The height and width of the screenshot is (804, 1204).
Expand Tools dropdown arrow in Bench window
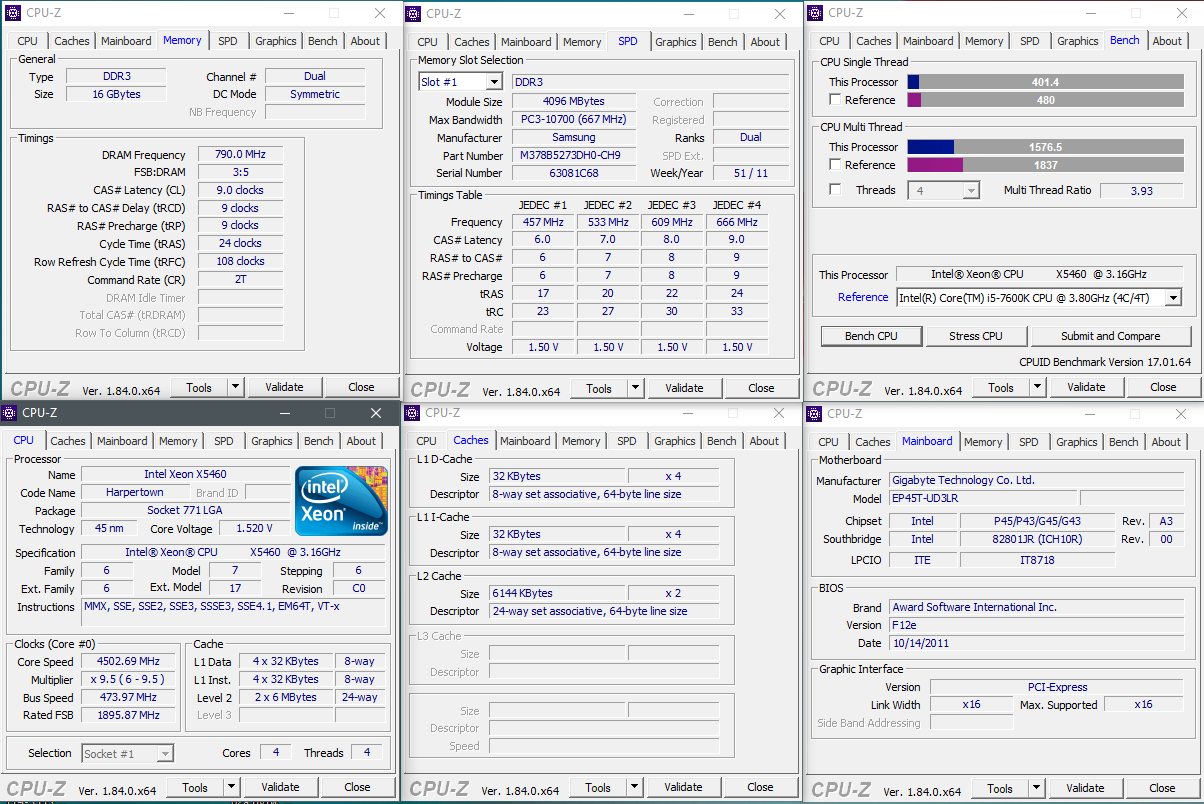pos(1039,387)
